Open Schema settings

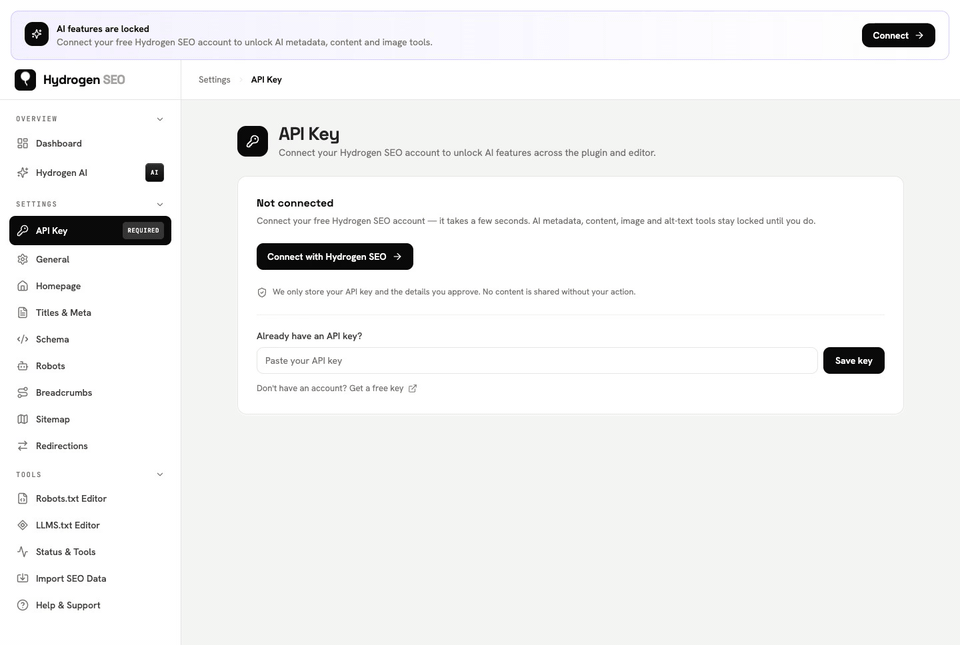pyautogui.click(x=90, y=339)
